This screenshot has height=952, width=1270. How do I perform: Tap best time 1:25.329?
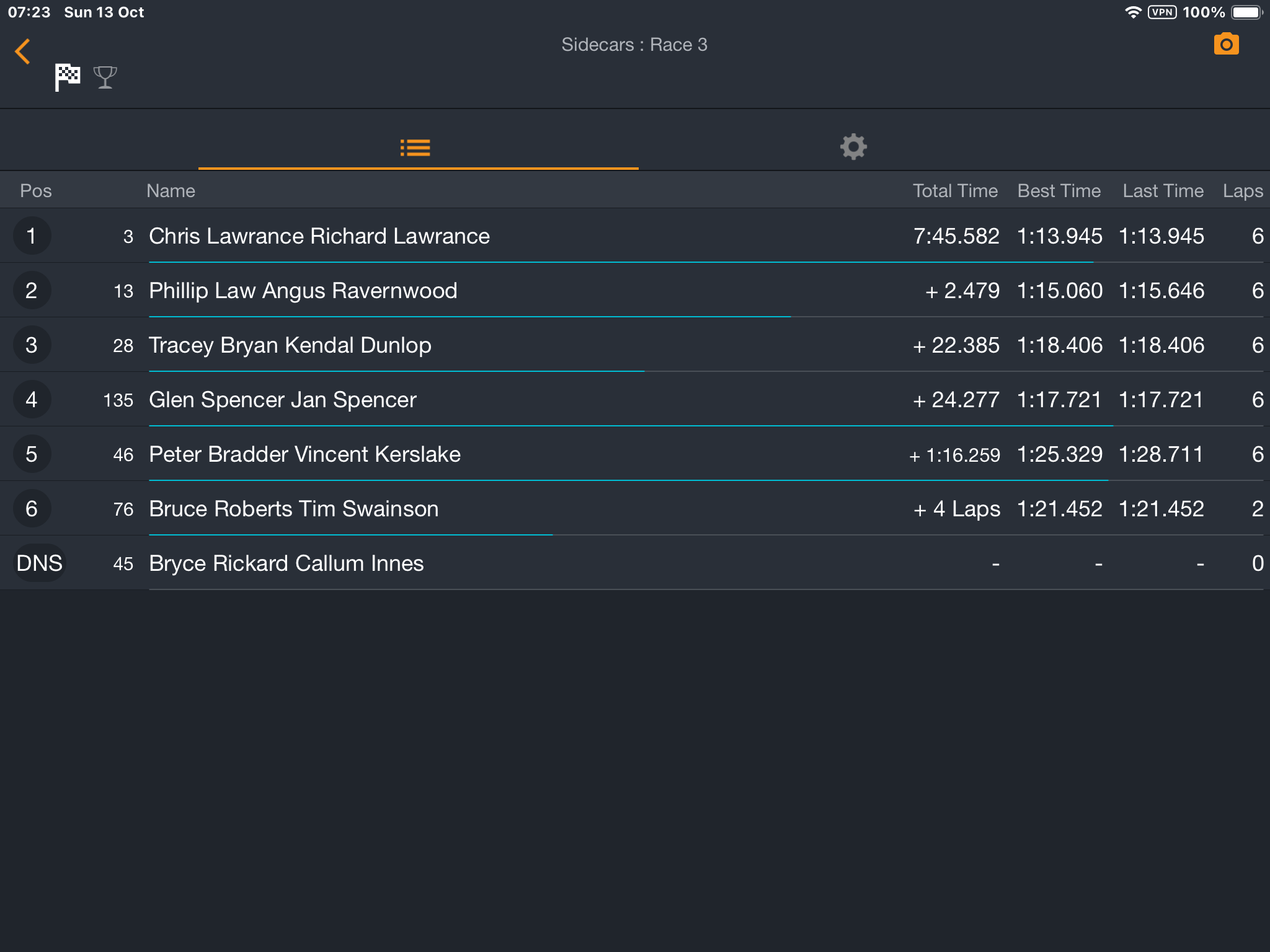1060,454
